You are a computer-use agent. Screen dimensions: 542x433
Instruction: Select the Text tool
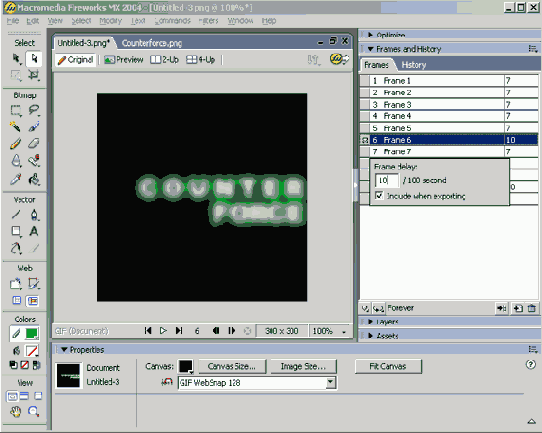point(34,231)
